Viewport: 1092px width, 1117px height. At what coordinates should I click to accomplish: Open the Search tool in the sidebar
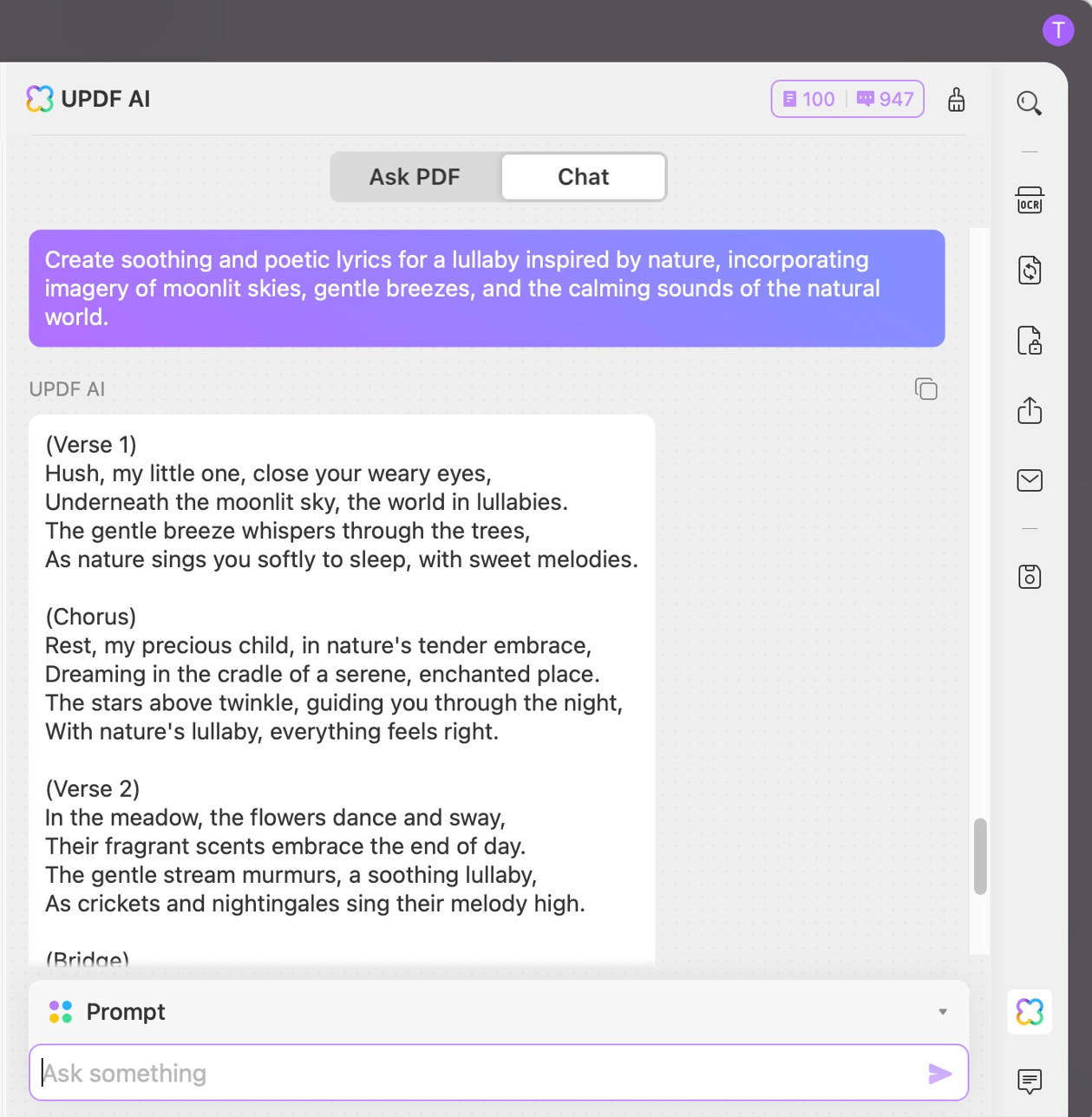coord(1030,102)
